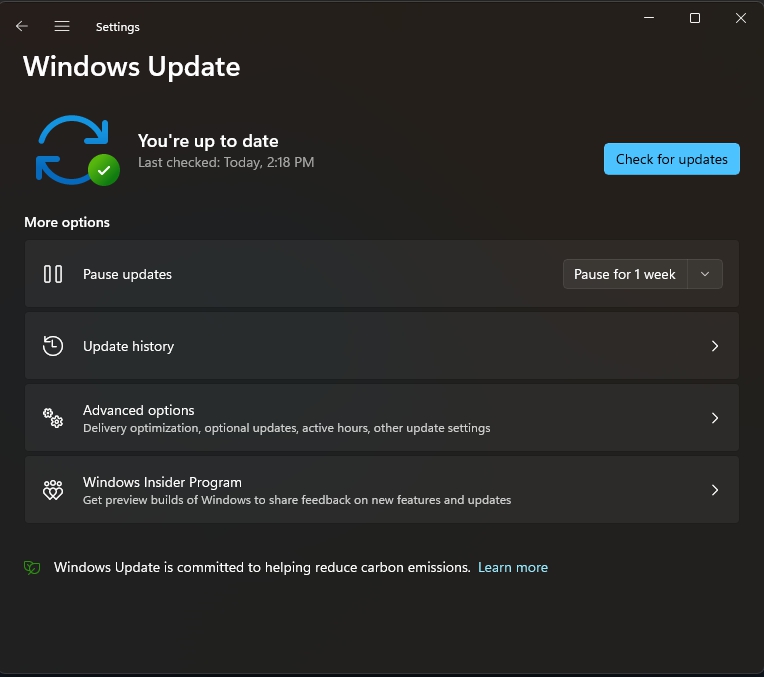
Task: Go back using the back arrow
Action: pyautogui.click(x=22, y=26)
